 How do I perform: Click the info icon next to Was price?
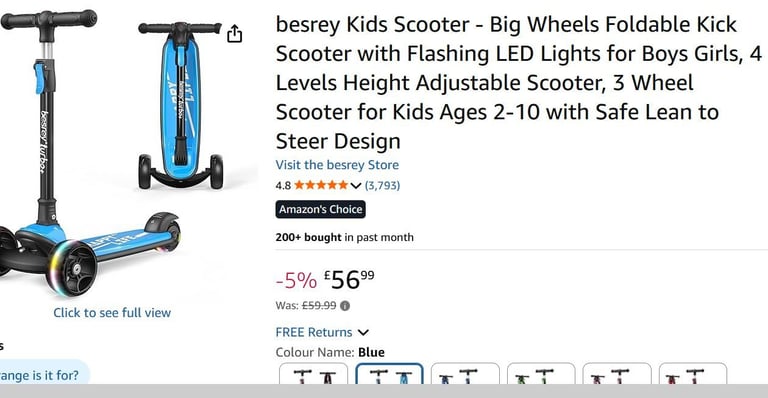coord(345,306)
